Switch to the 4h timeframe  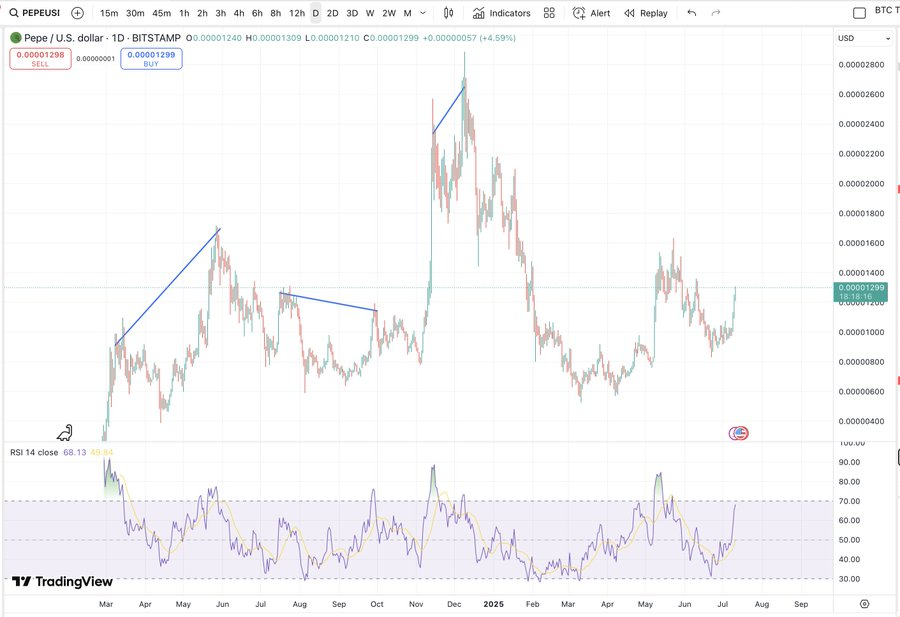point(239,13)
